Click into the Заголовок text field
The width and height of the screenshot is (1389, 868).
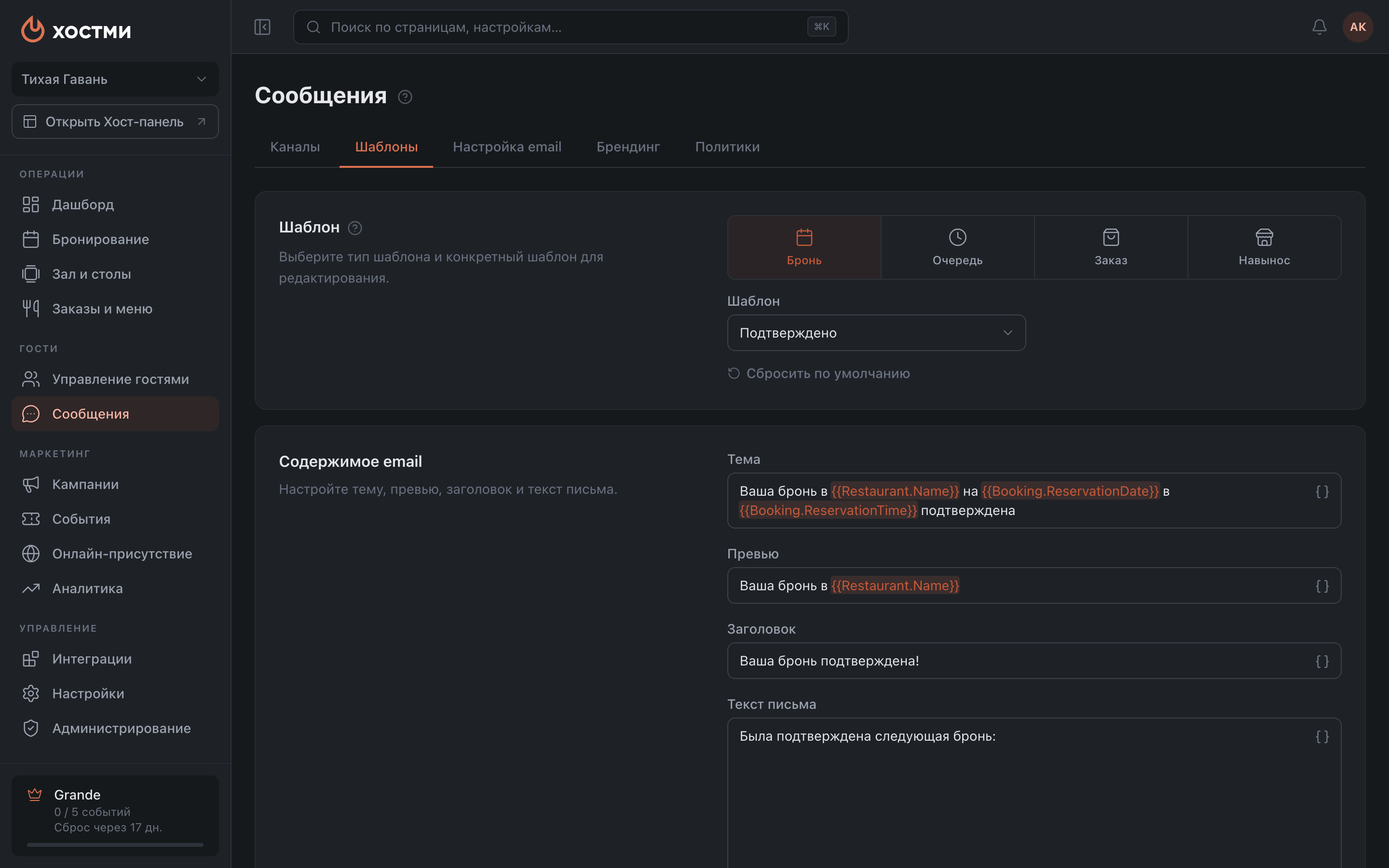coord(1034,661)
